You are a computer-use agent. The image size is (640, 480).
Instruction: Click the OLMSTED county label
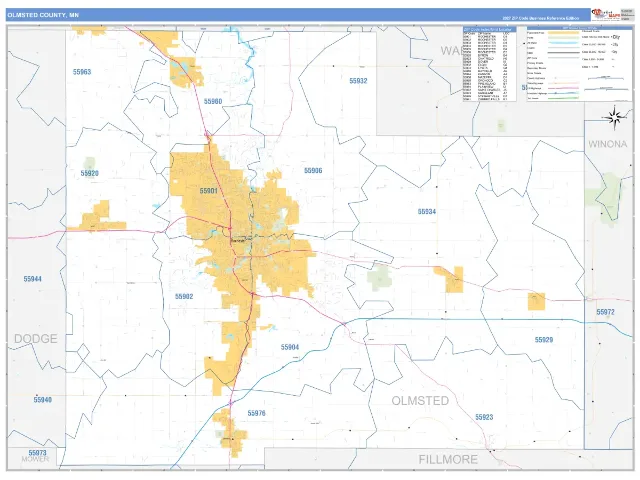click(x=420, y=401)
